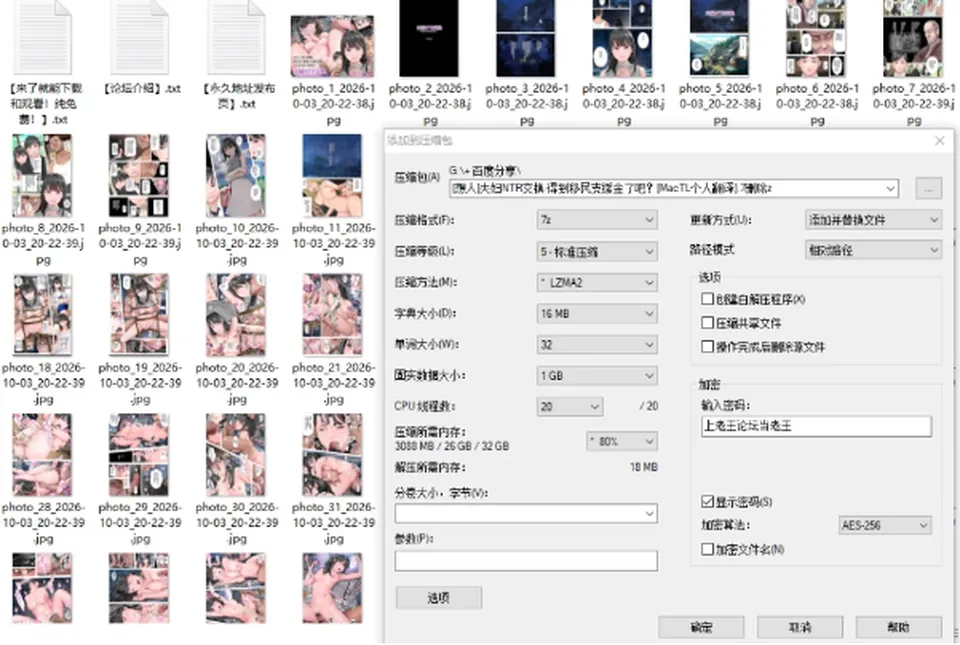Expand the 字典大小 16 MB dropdown
Image resolution: width=960 pixels, height=645 pixels.
[x=597, y=313]
